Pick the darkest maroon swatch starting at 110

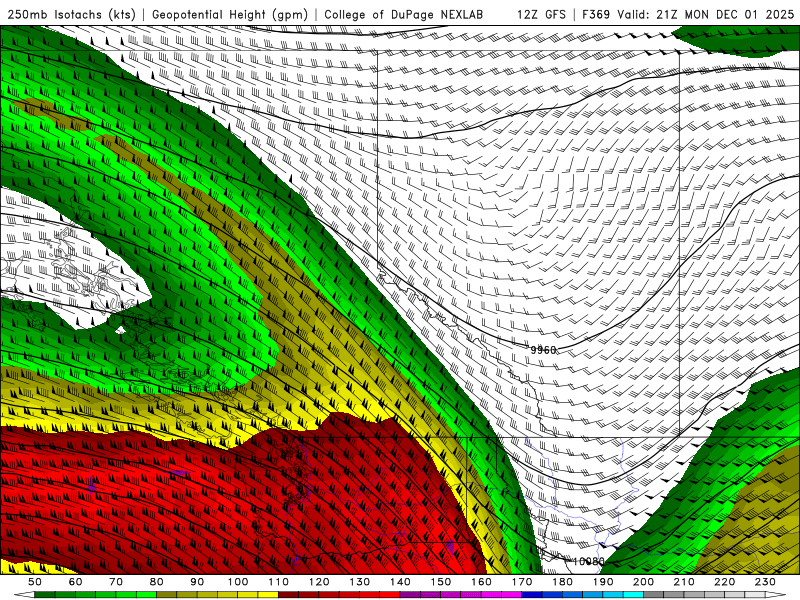pyautogui.click(x=288, y=595)
